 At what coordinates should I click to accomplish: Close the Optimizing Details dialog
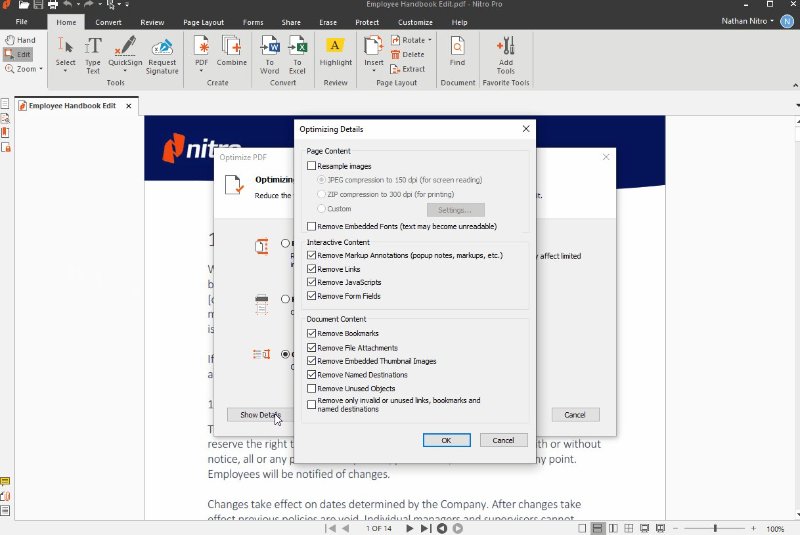point(526,129)
